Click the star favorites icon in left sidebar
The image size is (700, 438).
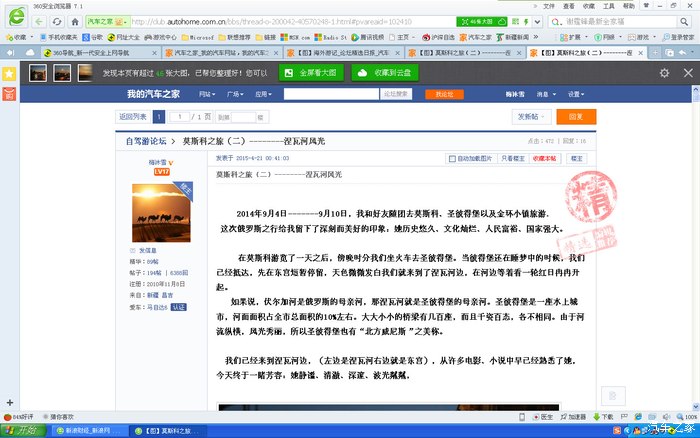(8, 73)
